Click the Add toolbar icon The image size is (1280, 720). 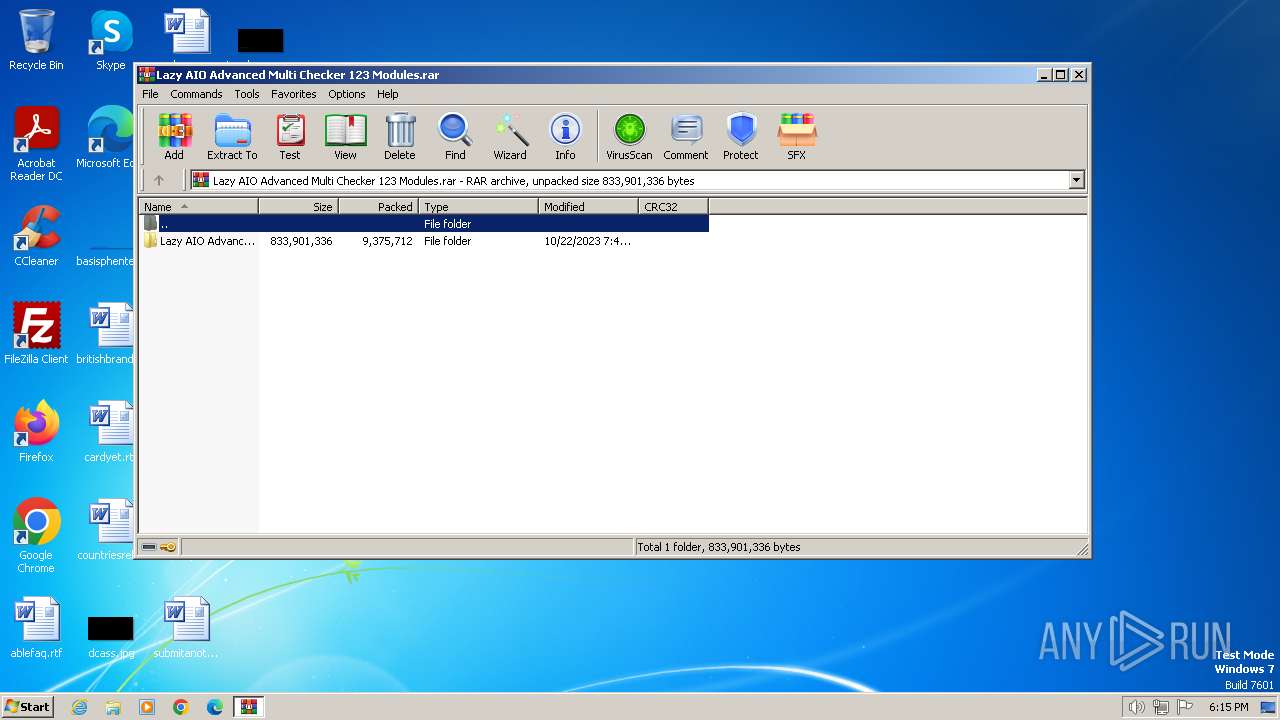174,136
